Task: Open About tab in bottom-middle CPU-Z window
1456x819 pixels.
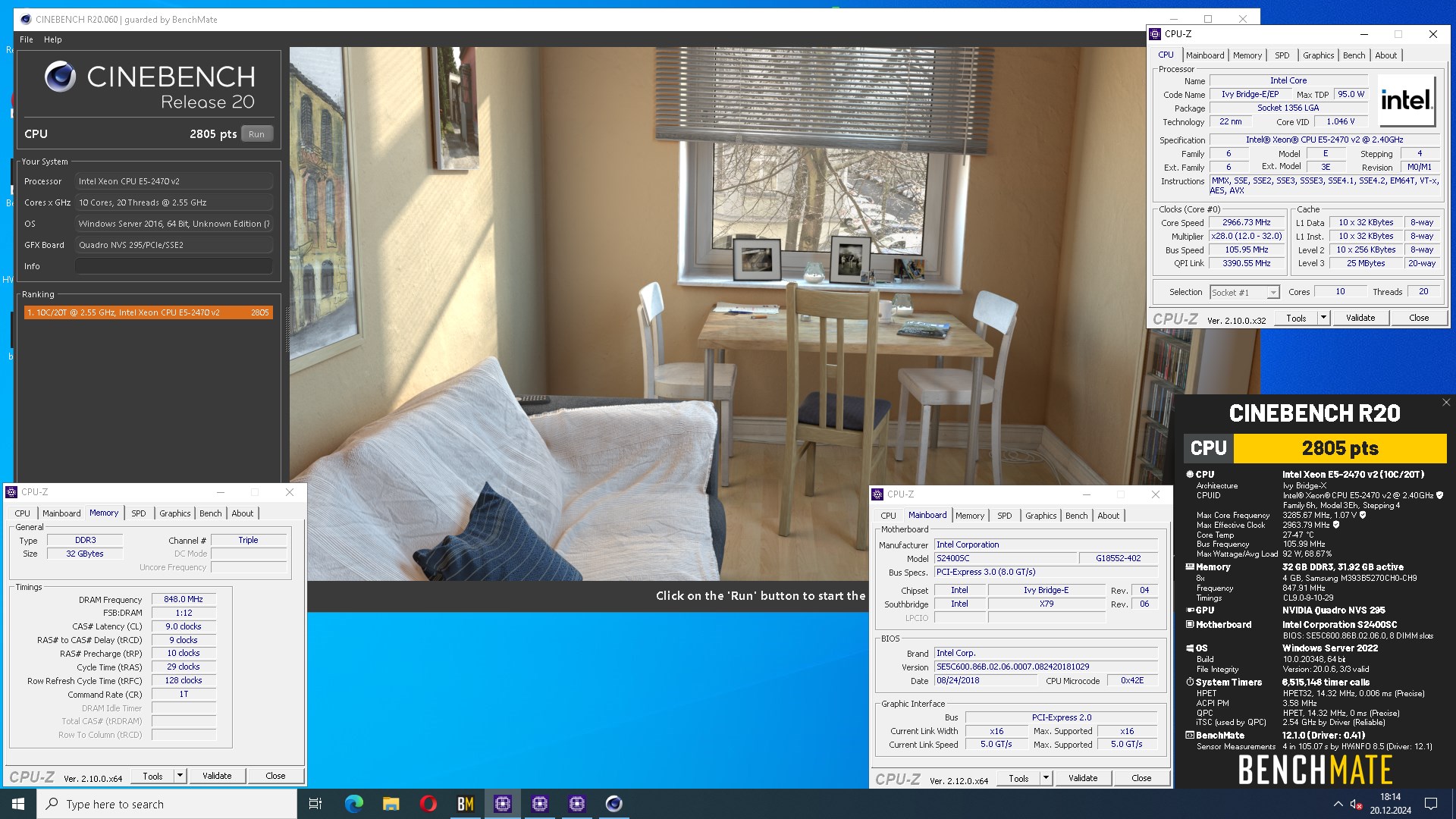Action: (1109, 516)
